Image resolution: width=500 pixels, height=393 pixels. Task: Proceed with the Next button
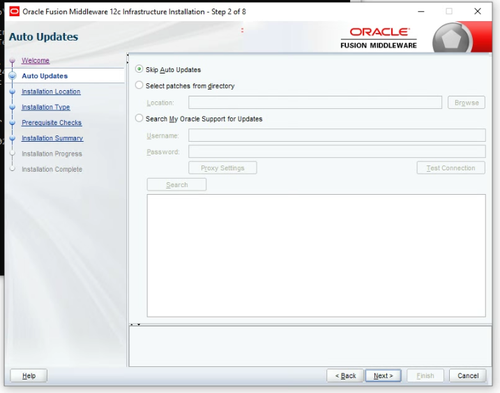[383, 376]
